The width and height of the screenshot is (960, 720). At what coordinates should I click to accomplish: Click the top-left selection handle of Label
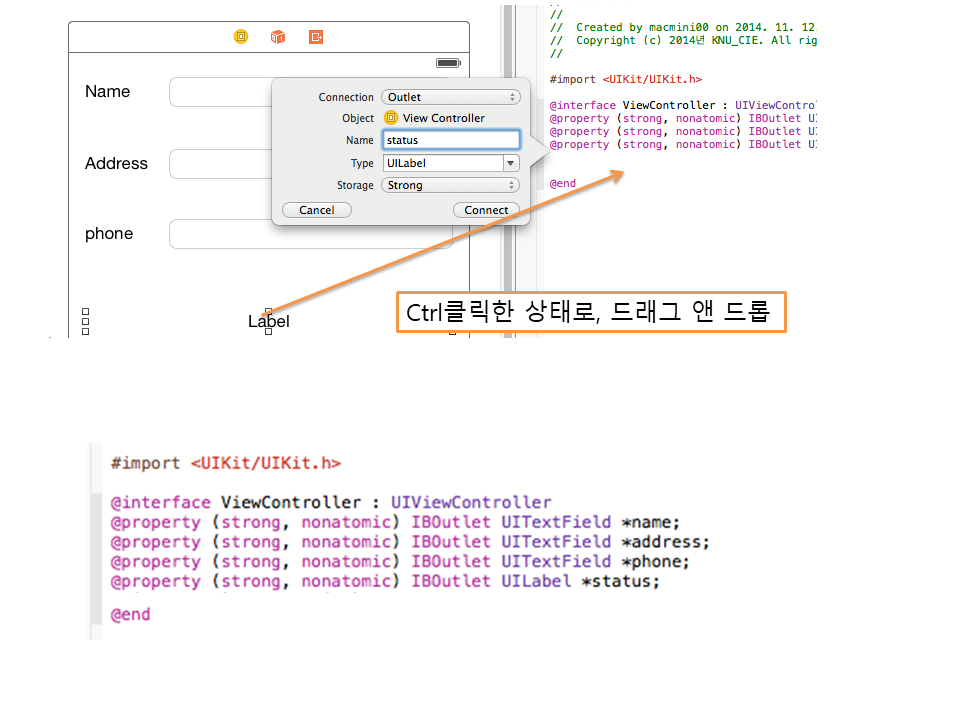point(85,312)
